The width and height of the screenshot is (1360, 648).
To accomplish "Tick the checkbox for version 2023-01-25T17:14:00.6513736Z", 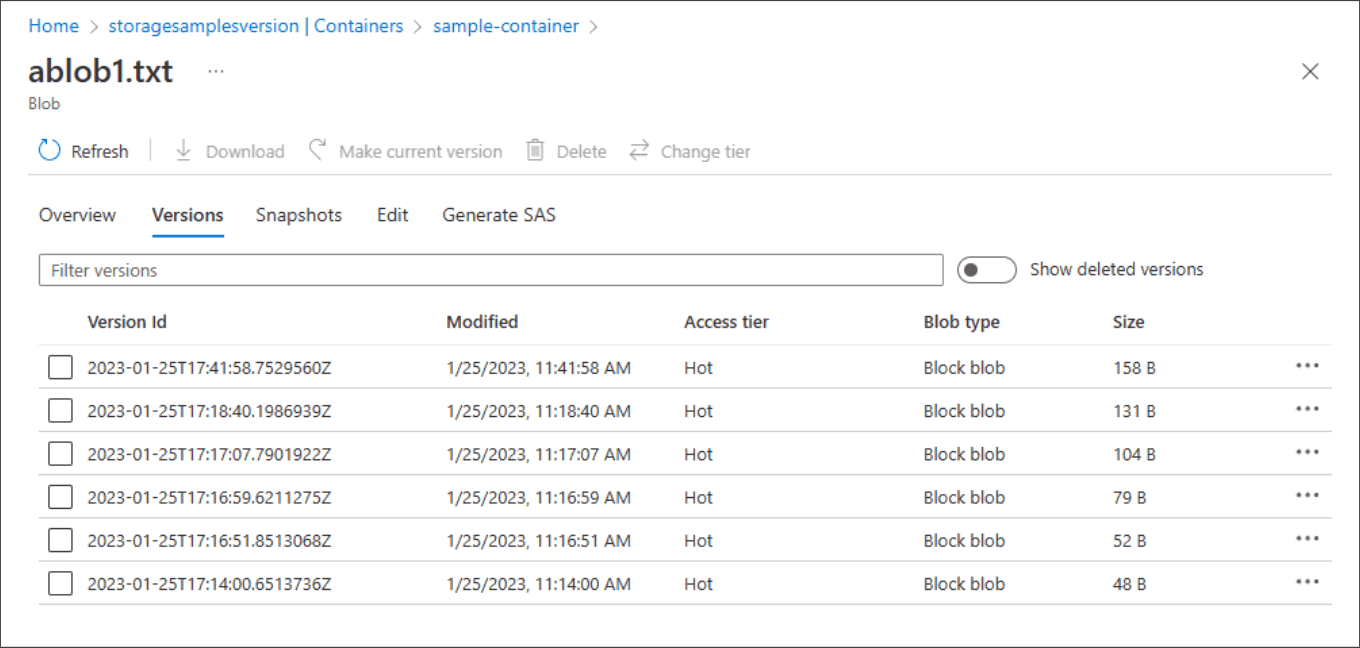I will pyautogui.click(x=60, y=584).
